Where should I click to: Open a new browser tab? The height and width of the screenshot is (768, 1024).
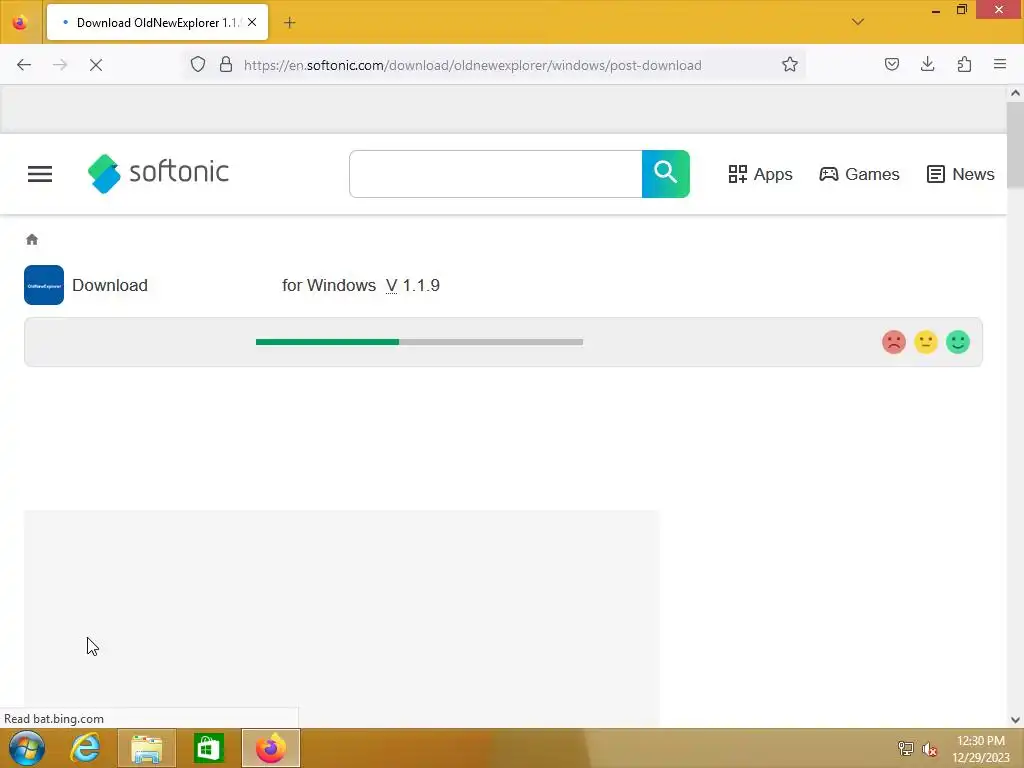(289, 23)
